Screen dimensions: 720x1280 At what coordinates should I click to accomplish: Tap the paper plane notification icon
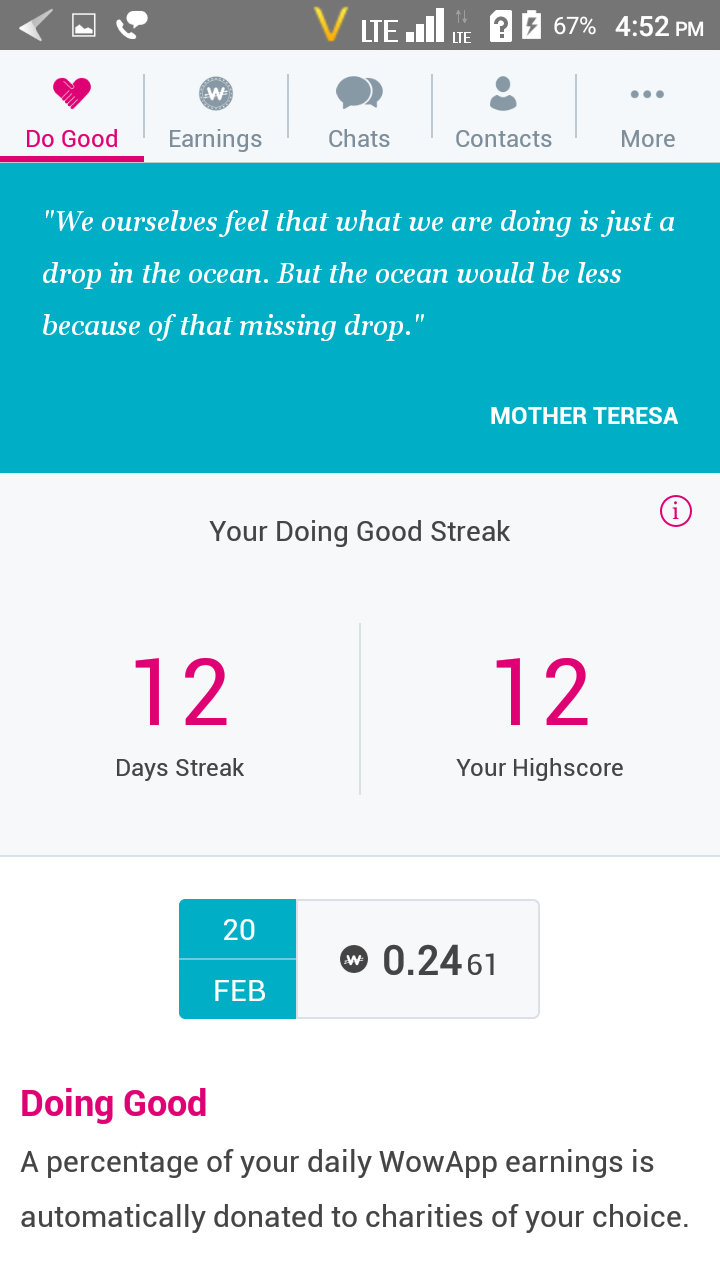tap(36, 25)
